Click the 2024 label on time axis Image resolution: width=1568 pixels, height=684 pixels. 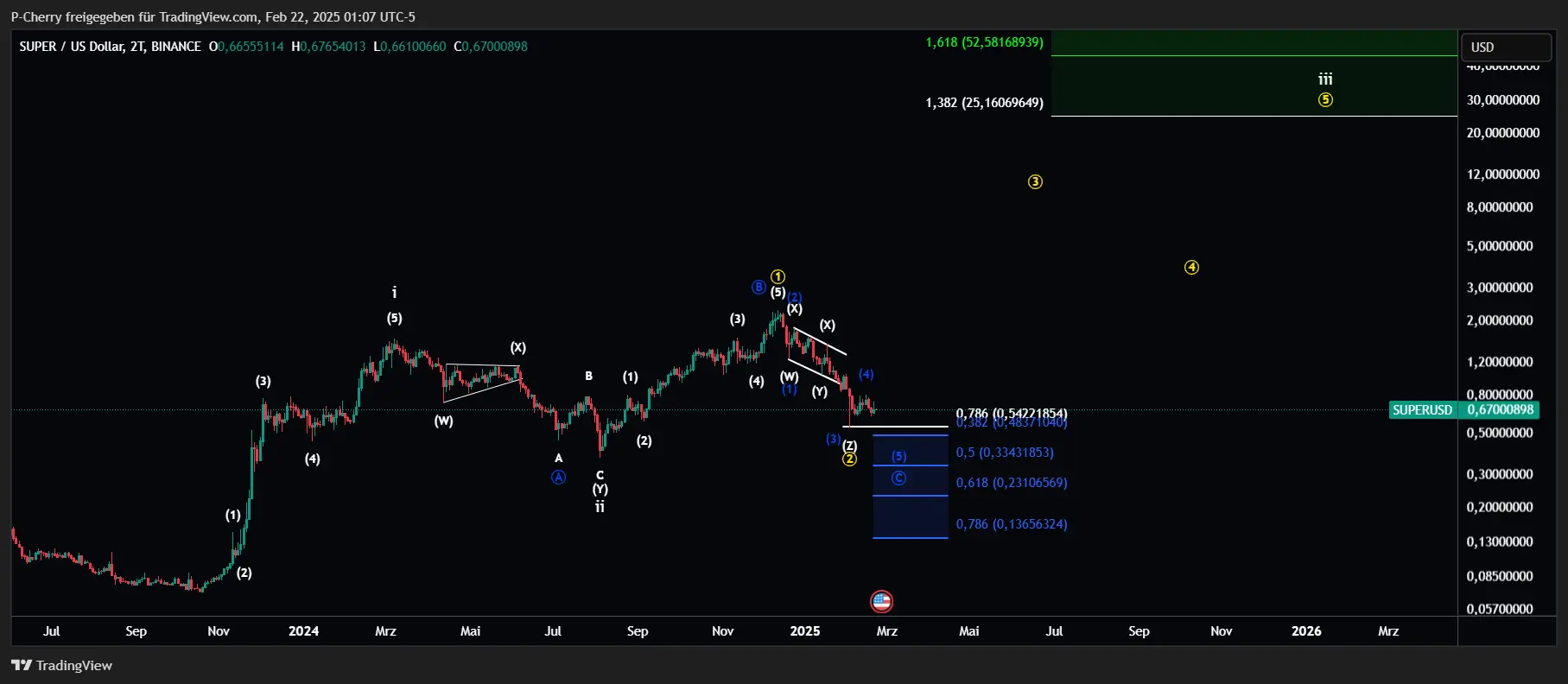303,631
